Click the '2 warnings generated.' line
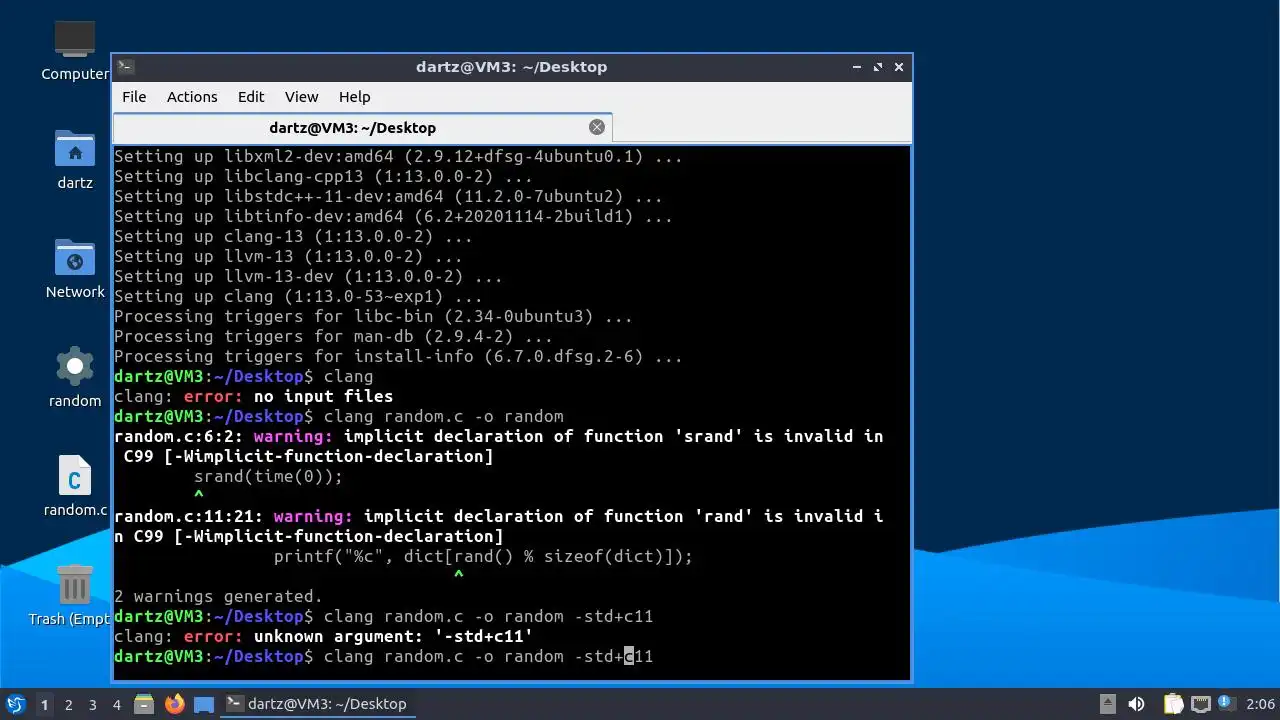This screenshot has width=1280, height=720. pyautogui.click(x=218, y=596)
